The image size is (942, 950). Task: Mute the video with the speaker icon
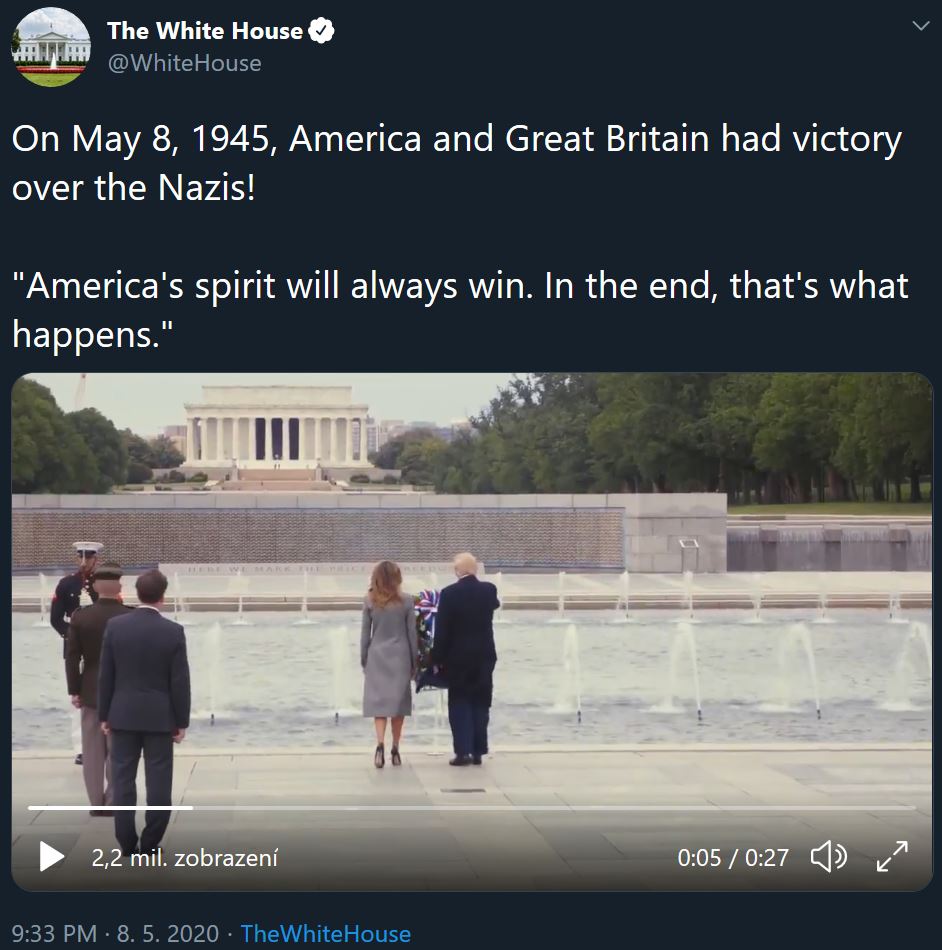[828, 857]
